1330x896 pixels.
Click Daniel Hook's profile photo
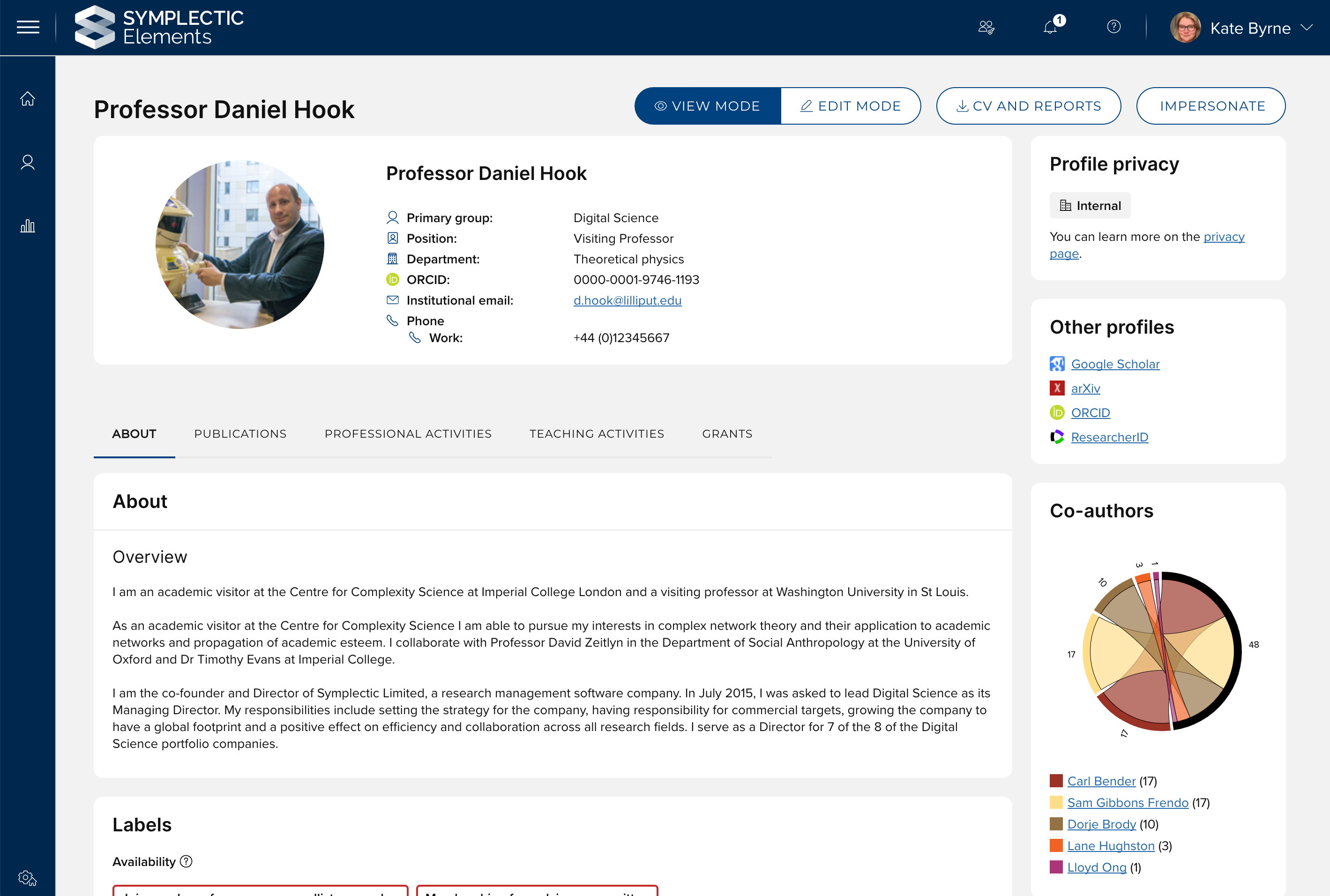click(x=240, y=245)
